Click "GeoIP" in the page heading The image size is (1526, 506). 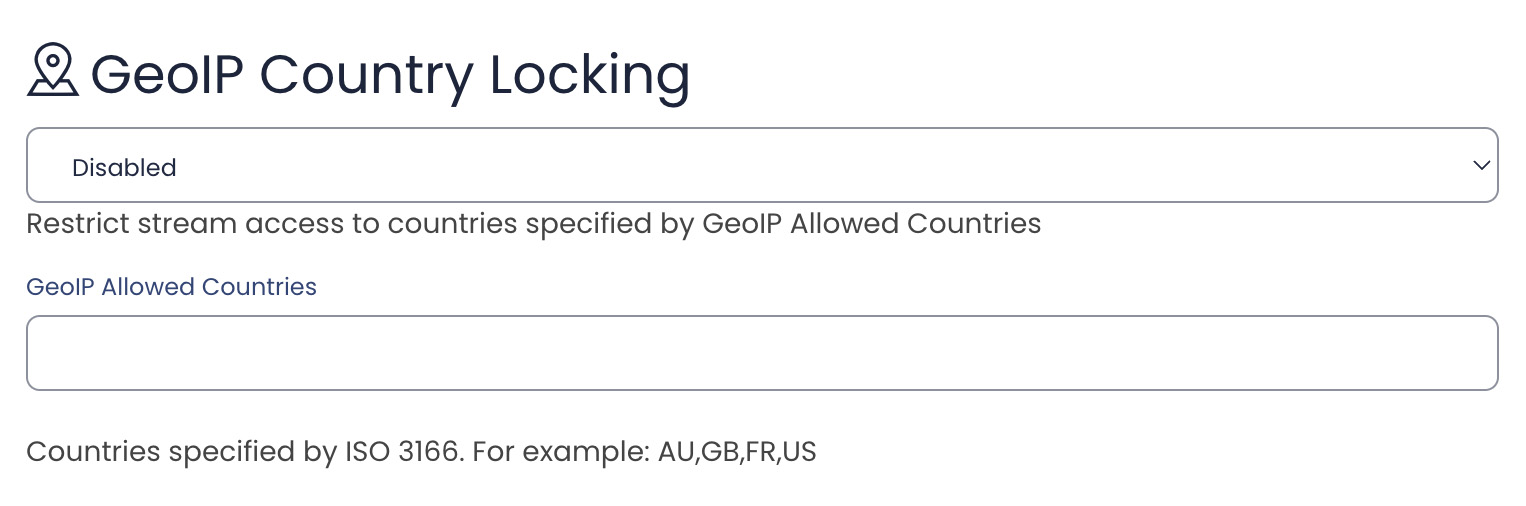pyautogui.click(x=167, y=74)
